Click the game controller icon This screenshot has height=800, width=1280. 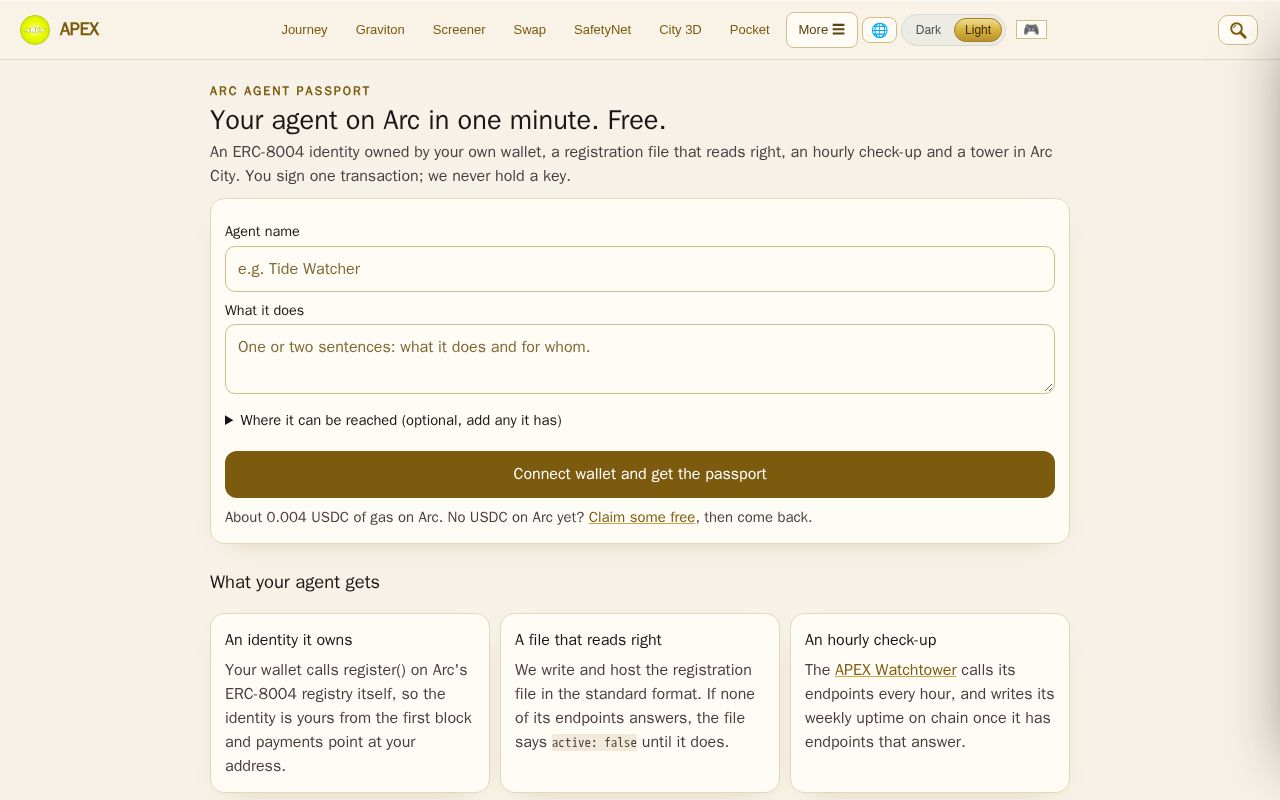1031,29
